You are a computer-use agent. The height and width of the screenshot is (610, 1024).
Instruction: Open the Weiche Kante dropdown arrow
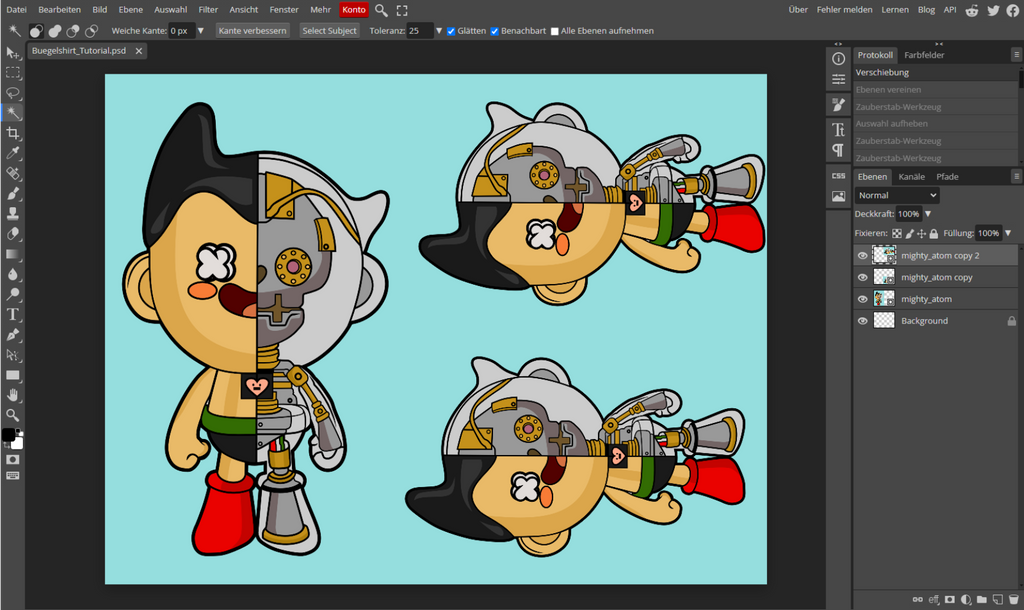click(200, 31)
